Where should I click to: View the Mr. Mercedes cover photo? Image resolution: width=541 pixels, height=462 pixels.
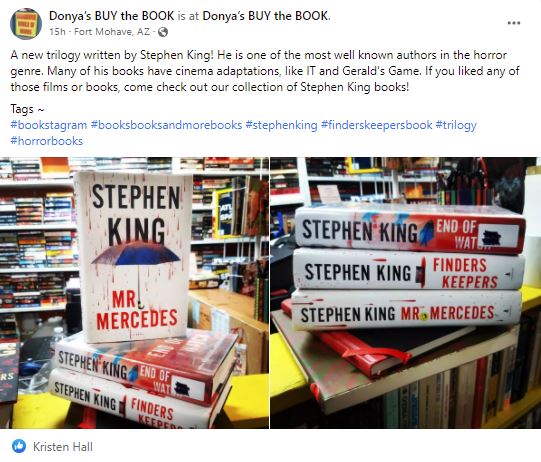click(134, 293)
